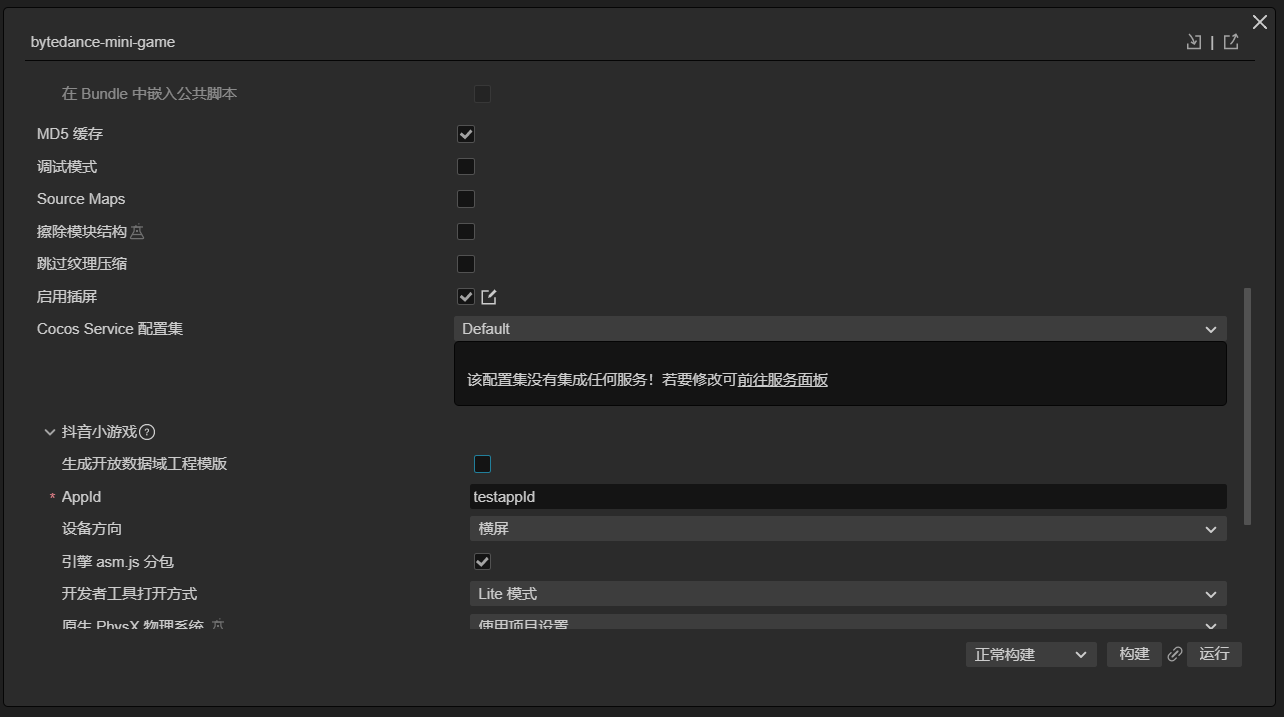Enable the 跳过纹理压缩 checkbox
The height and width of the screenshot is (717, 1284).
pos(466,264)
